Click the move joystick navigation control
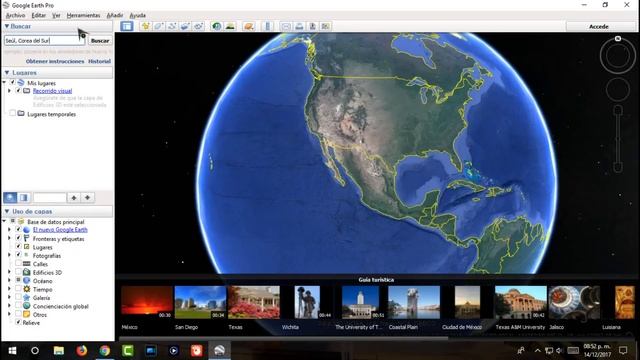The height and width of the screenshot is (360, 640). pos(618,89)
